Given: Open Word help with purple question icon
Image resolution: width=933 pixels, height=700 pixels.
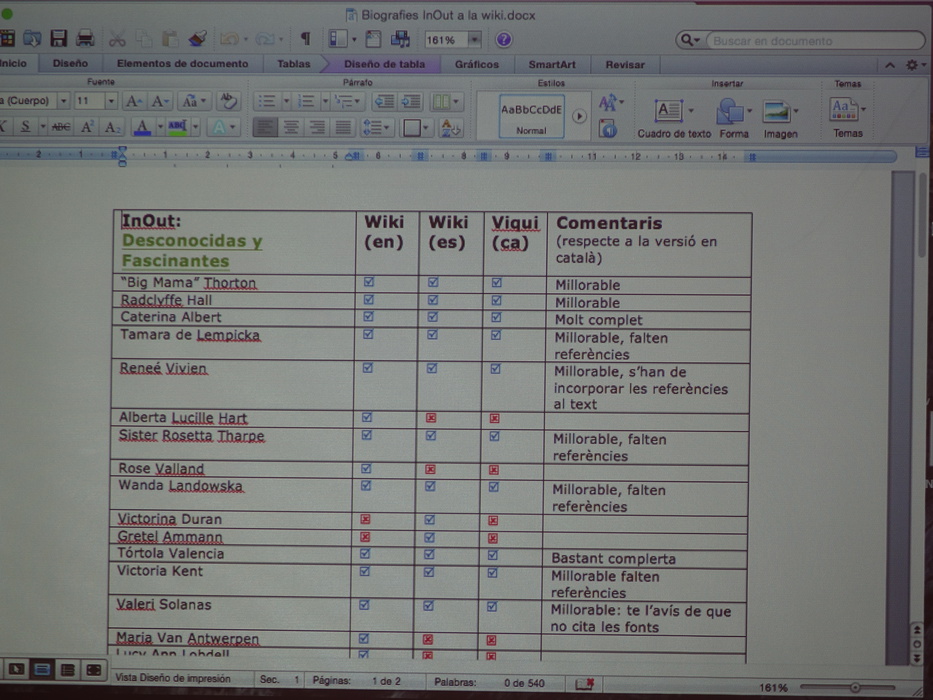Looking at the screenshot, I should (504, 40).
